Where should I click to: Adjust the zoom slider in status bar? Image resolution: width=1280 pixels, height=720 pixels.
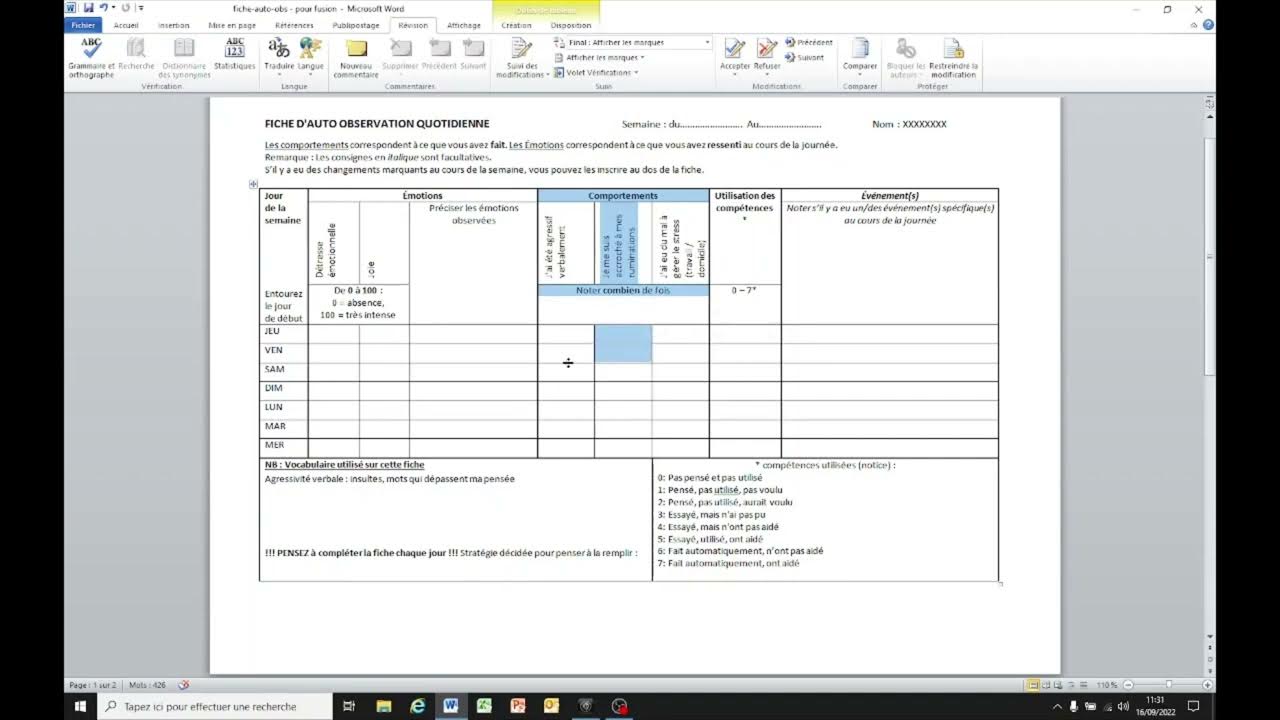1169,685
